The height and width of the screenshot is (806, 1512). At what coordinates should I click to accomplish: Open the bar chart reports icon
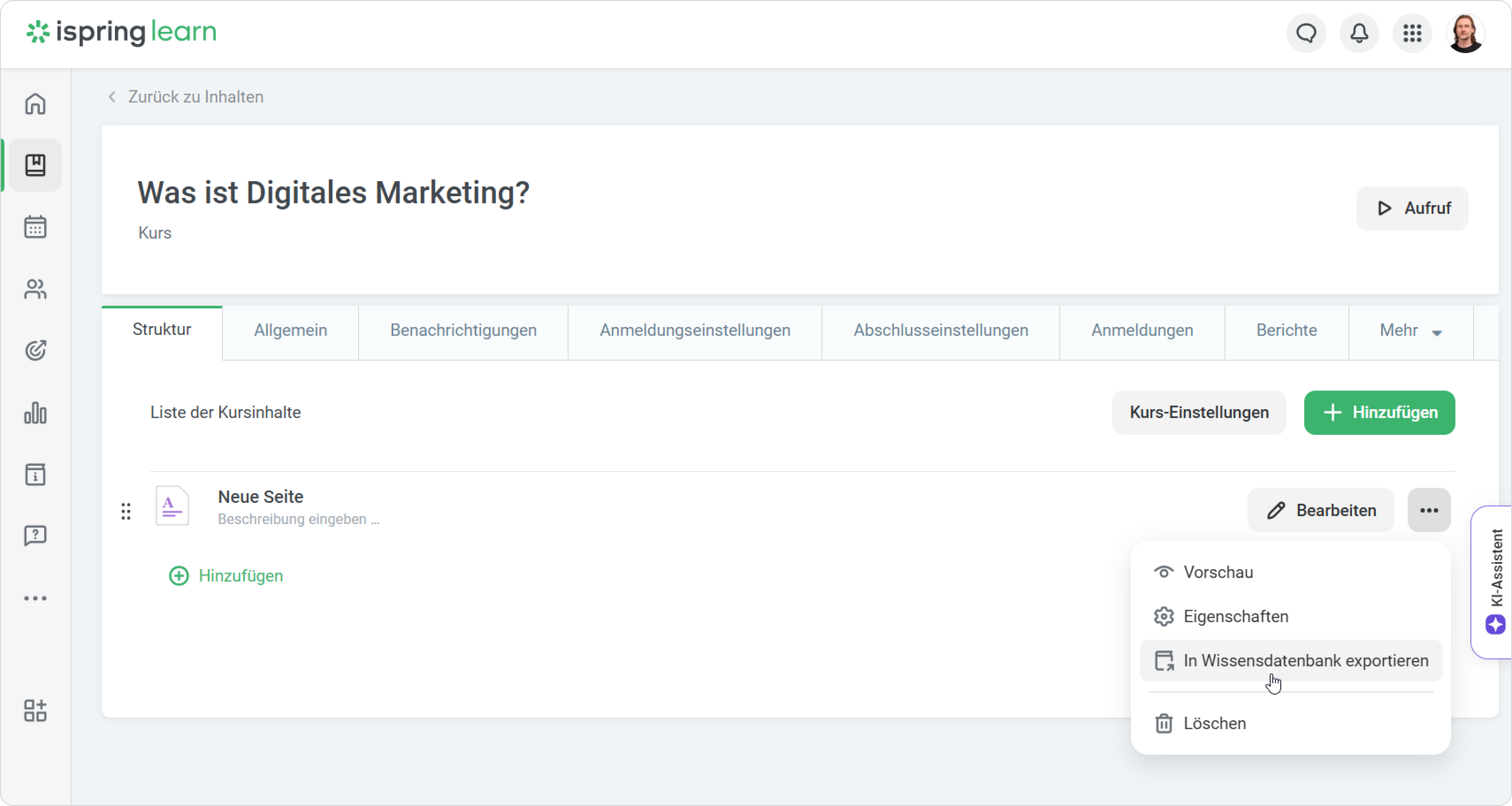[35, 413]
